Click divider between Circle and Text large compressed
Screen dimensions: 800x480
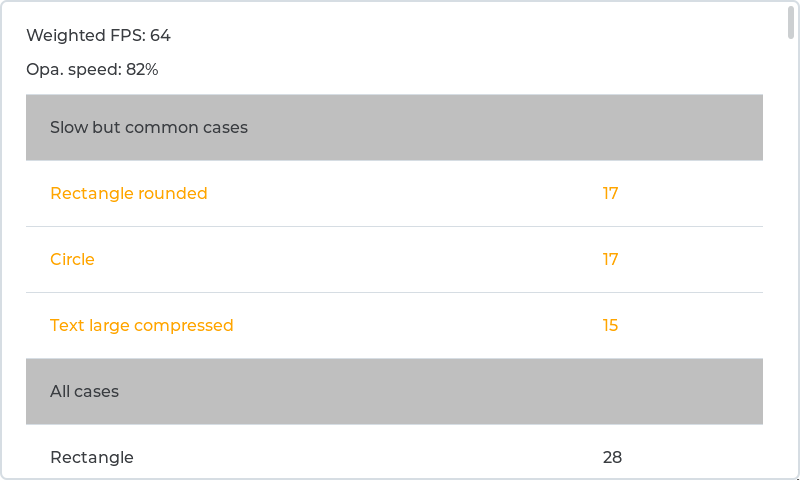[x=394, y=292]
